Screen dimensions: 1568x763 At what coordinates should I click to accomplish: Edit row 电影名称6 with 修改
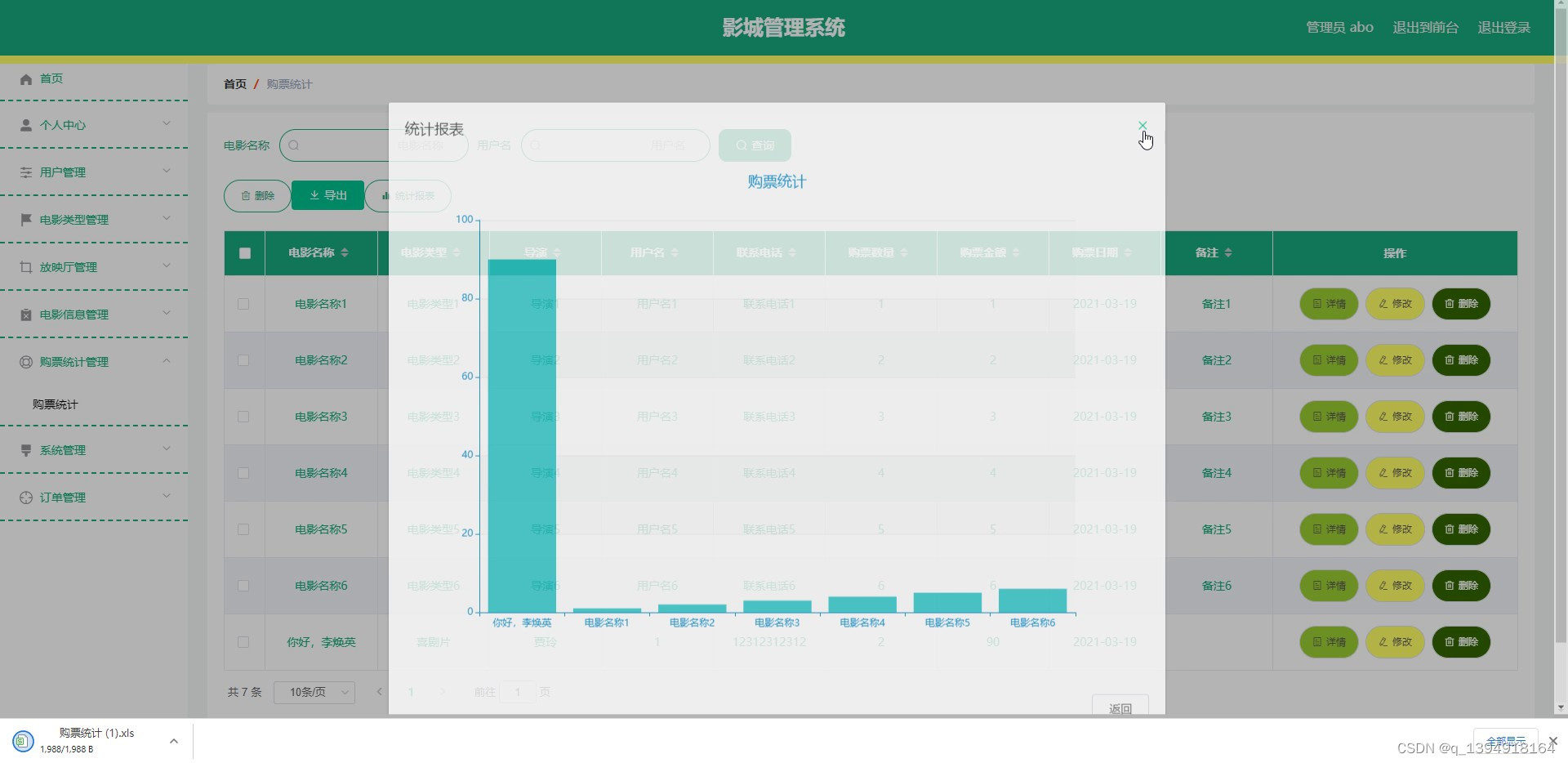point(1395,586)
